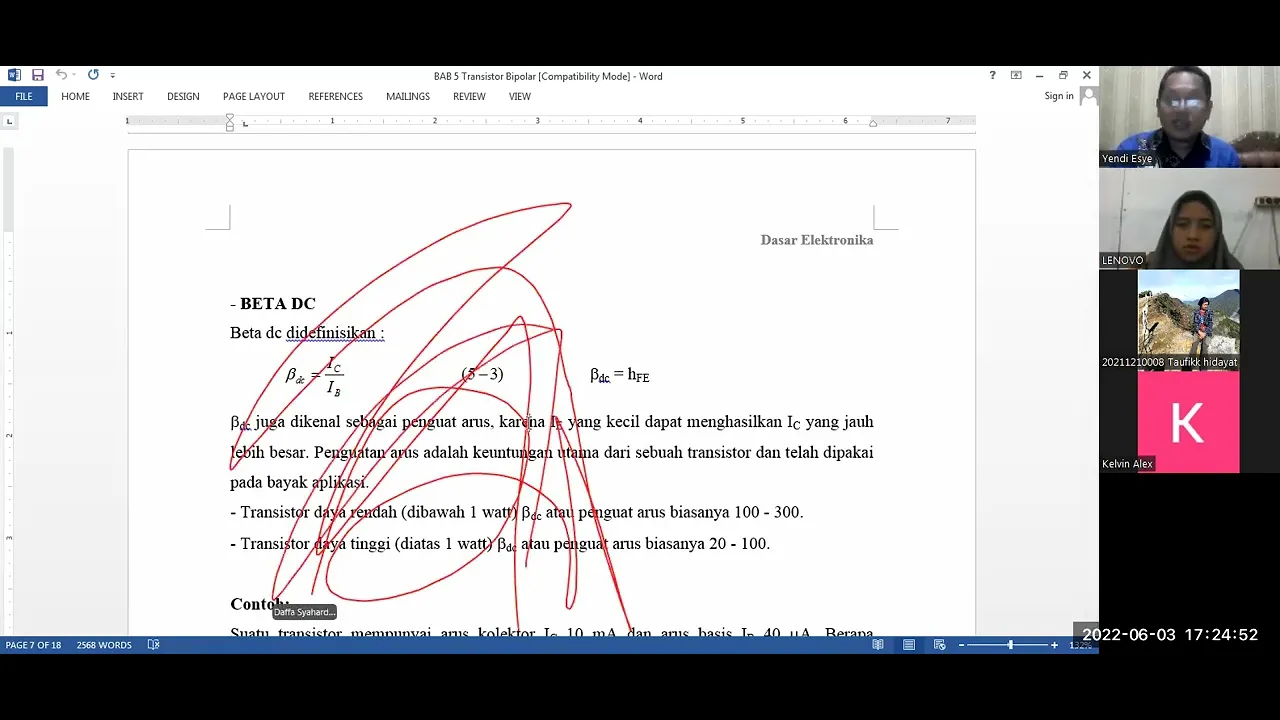Open the Undo history dropdown arrow

(x=75, y=75)
